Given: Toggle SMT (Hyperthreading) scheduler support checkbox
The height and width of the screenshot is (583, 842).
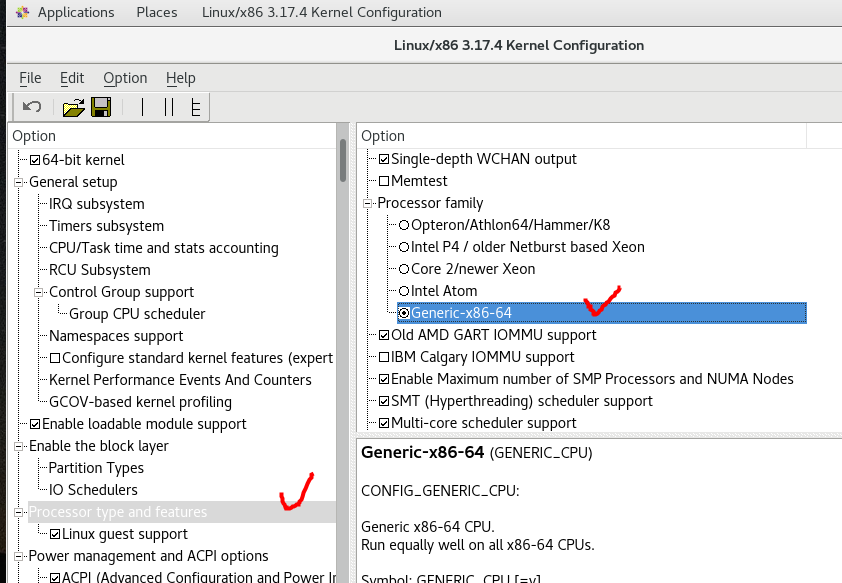Looking at the screenshot, I should 384,401.
